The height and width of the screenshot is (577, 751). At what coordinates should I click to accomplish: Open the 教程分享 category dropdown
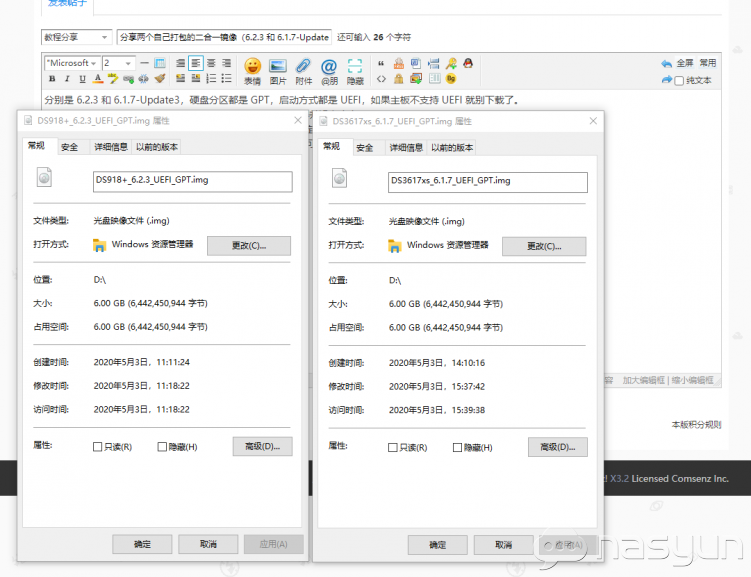point(76,37)
